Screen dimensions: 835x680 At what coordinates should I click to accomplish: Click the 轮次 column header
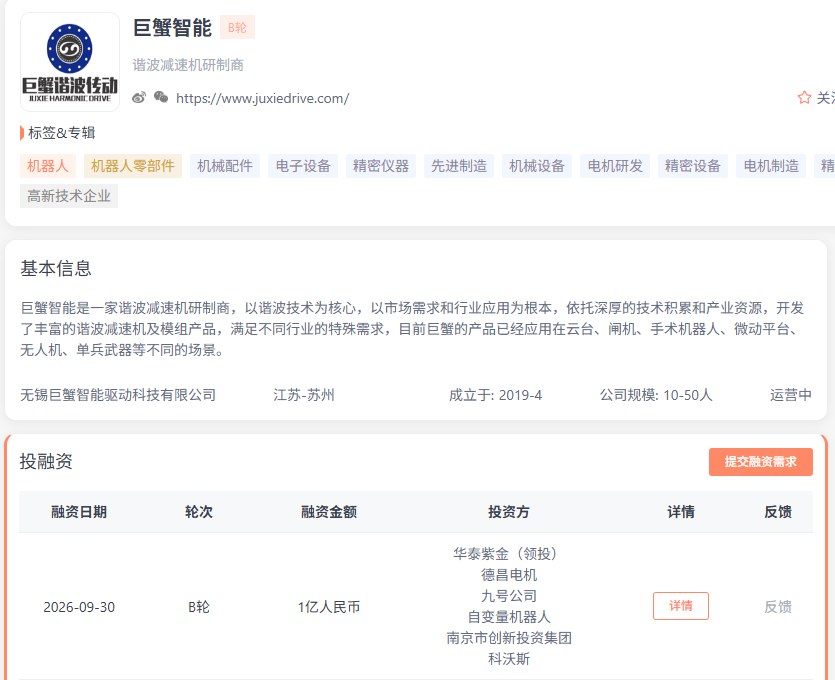tap(199, 512)
